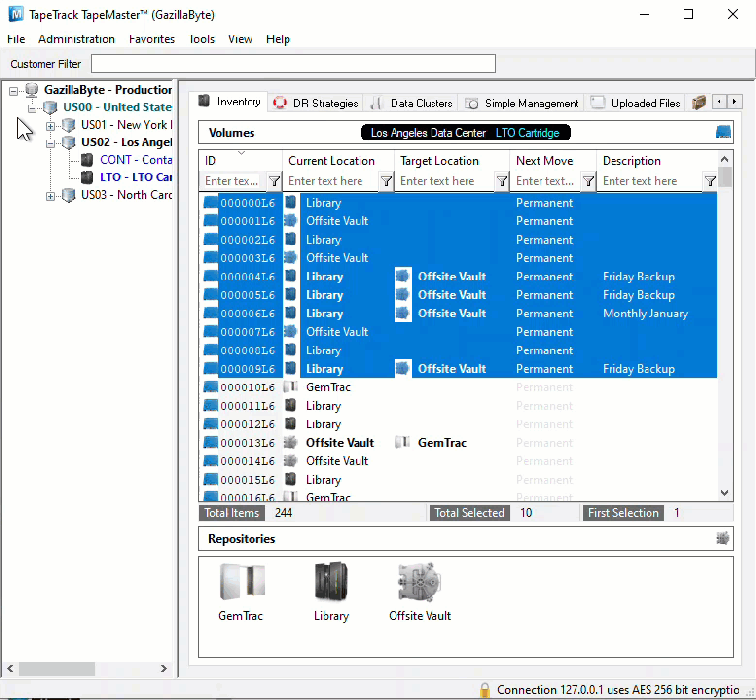Open ID column filter funnel

pyautogui.click(x=274, y=181)
